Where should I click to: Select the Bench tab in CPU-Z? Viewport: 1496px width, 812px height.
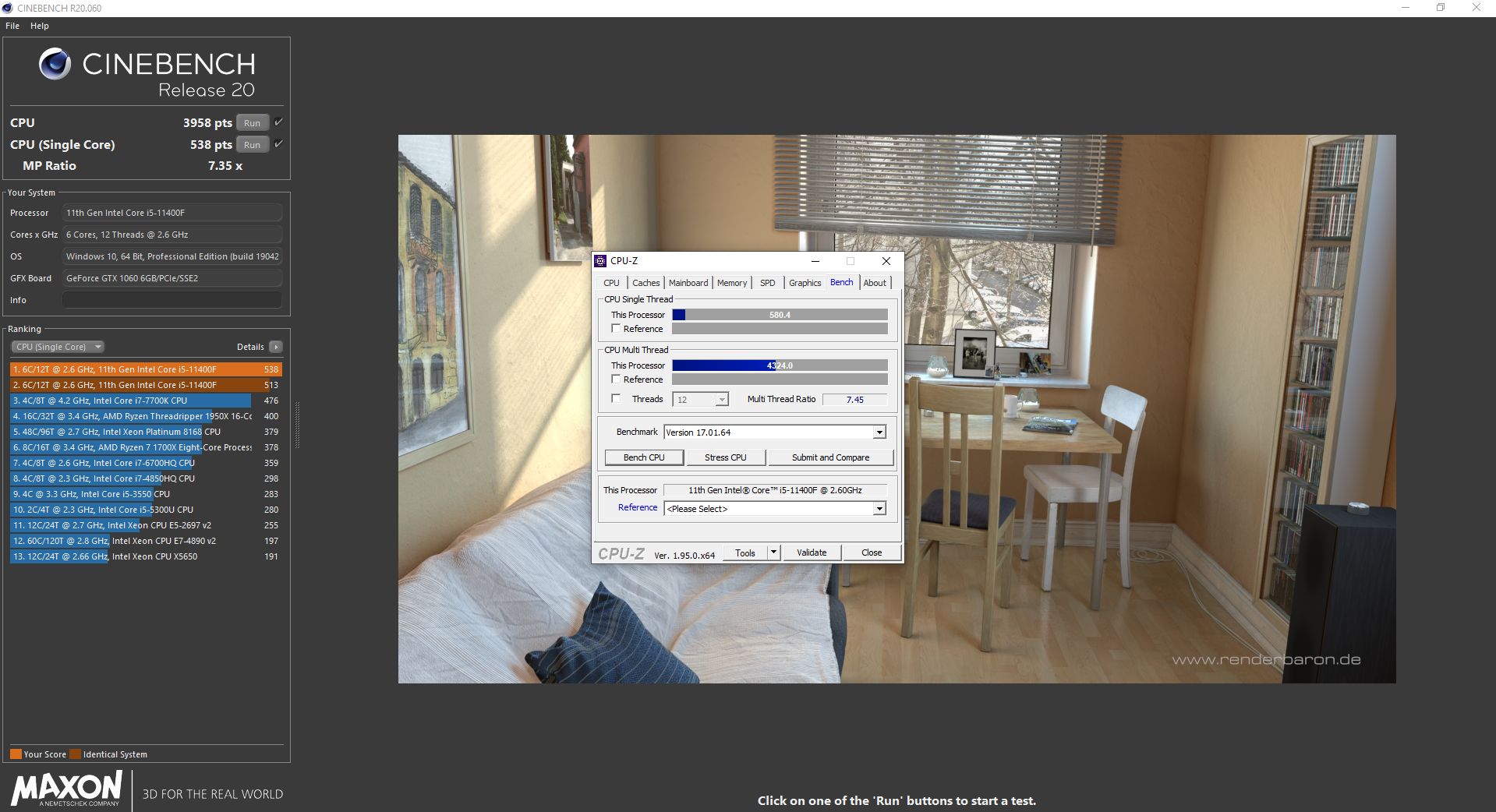click(x=842, y=282)
